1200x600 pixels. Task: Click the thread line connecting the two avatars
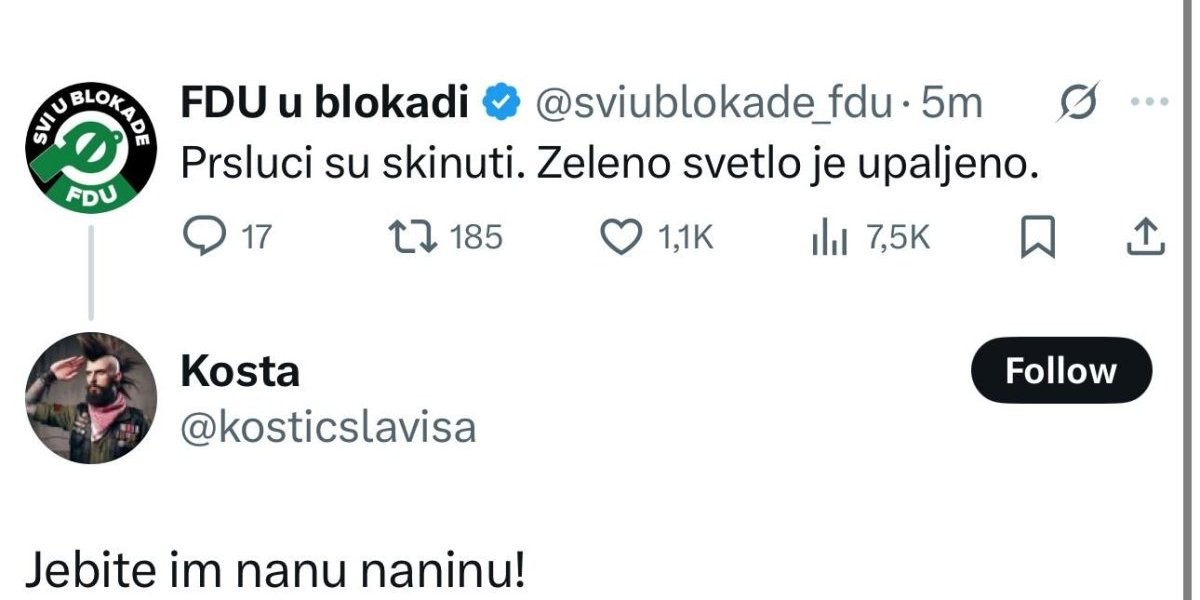90,273
